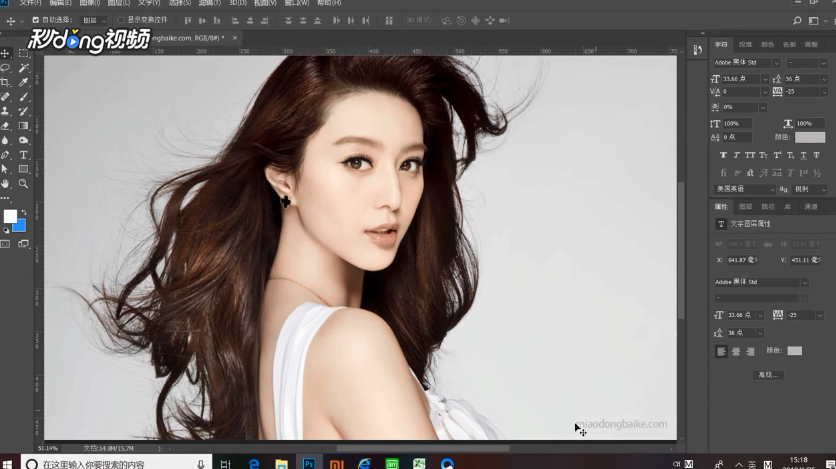Viewport: 836px width, 469px height.
Task: Open the 33.66 点 font size dropdown in Character panel
Action: point(765,79)
